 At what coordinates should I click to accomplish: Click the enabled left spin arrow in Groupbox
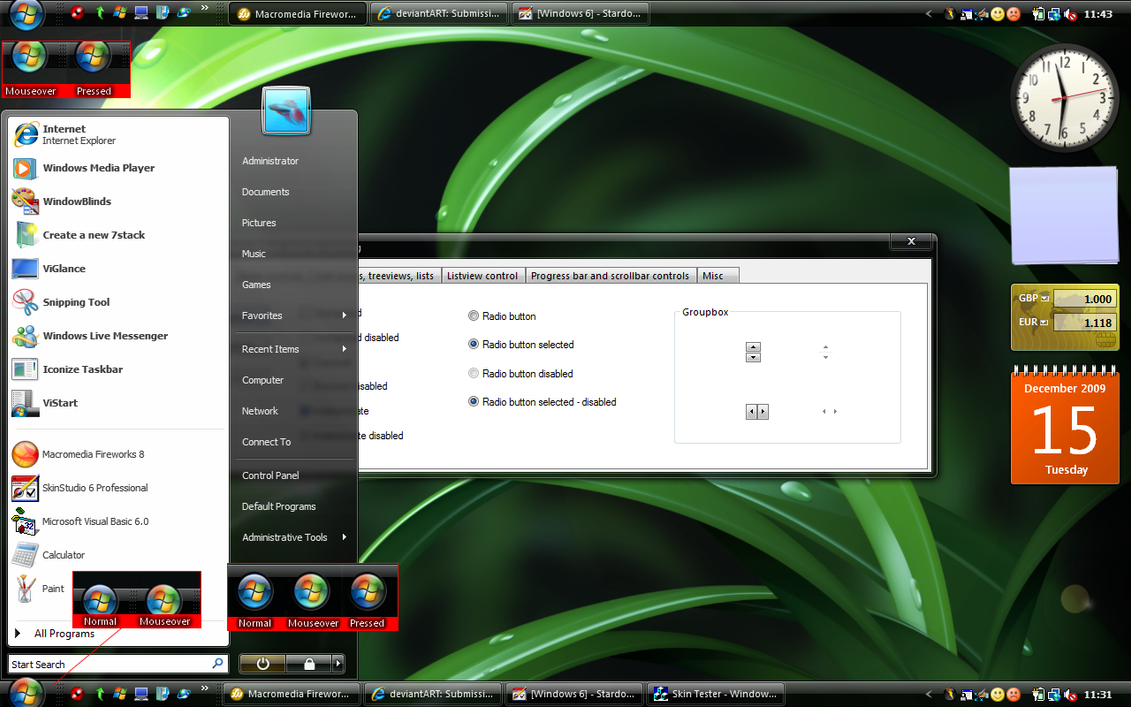pyautogui.click(x=752, y=412)
